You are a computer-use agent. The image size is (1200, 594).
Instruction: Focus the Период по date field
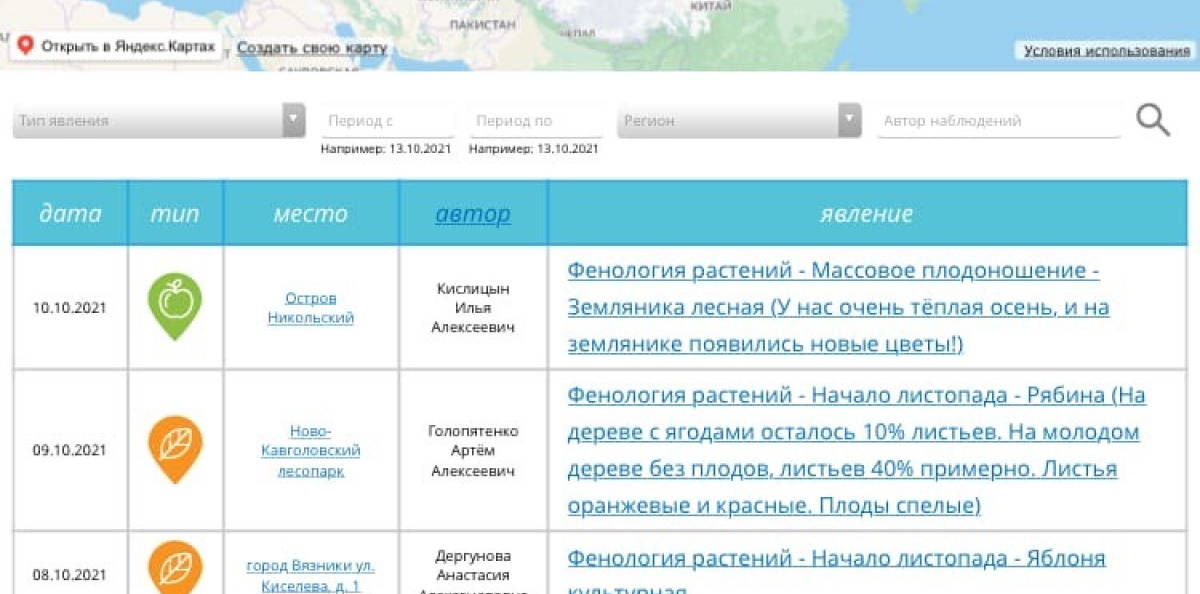(536, 121)
